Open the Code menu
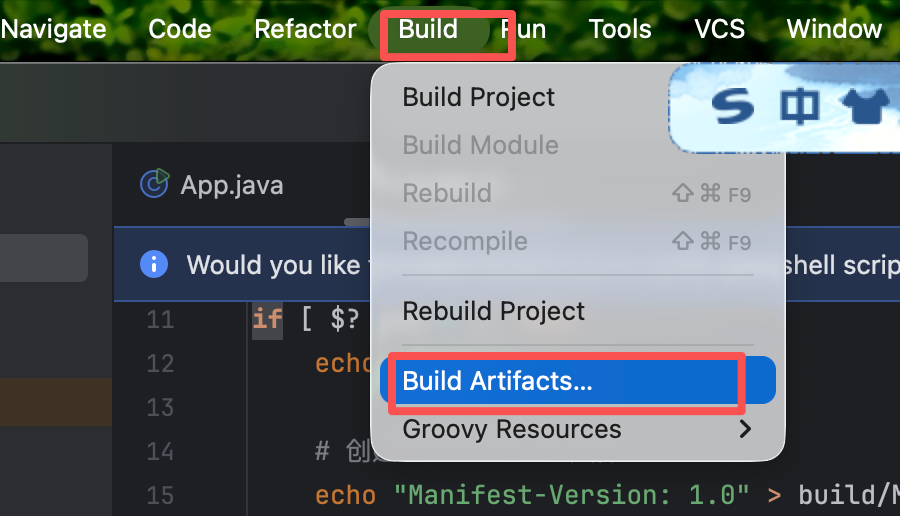 [x=180, y=29]
